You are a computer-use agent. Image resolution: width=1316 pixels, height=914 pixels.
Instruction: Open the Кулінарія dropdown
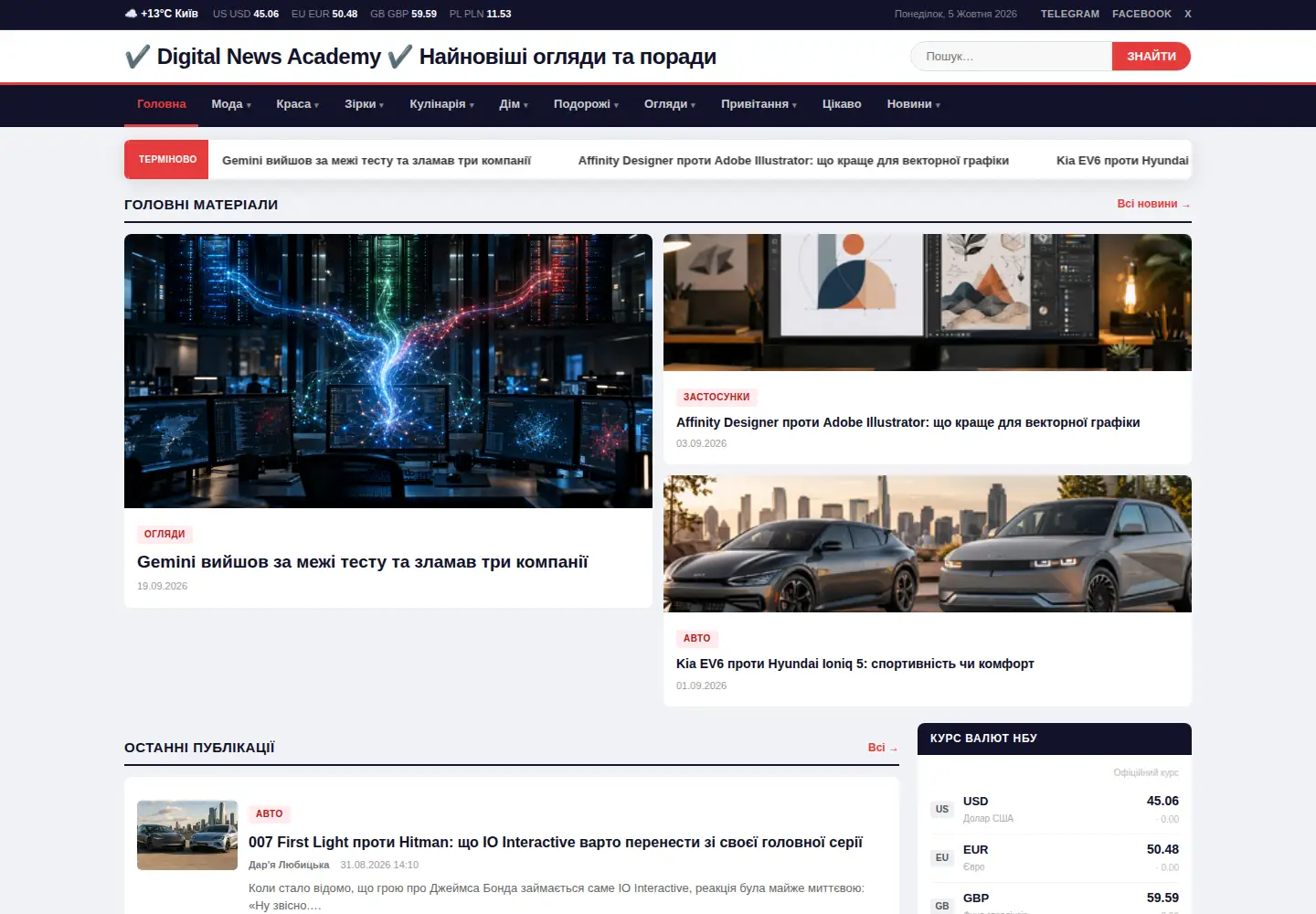441,104
